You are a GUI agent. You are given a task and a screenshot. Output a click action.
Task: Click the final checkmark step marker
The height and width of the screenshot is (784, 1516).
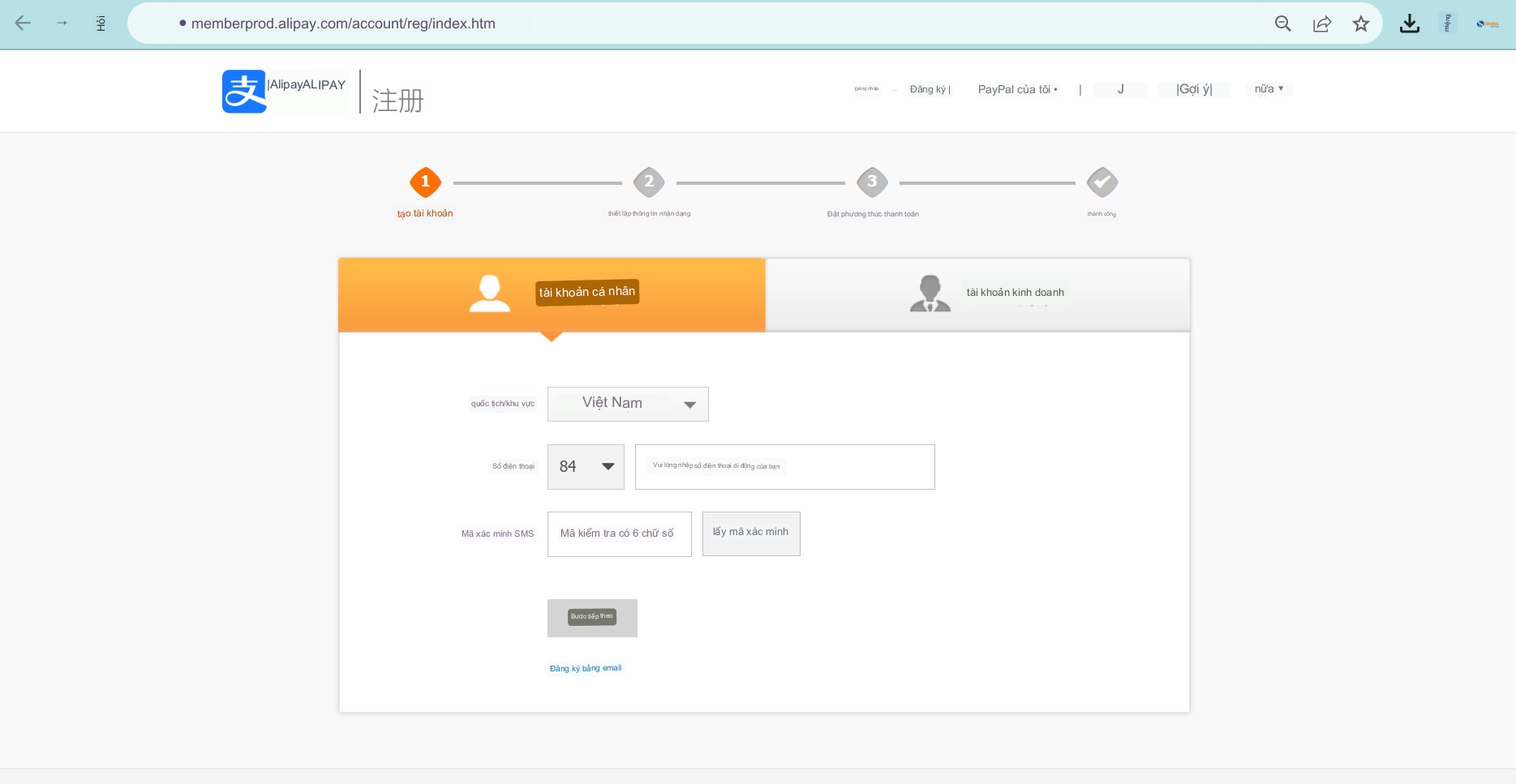(x=1102, y=182)
